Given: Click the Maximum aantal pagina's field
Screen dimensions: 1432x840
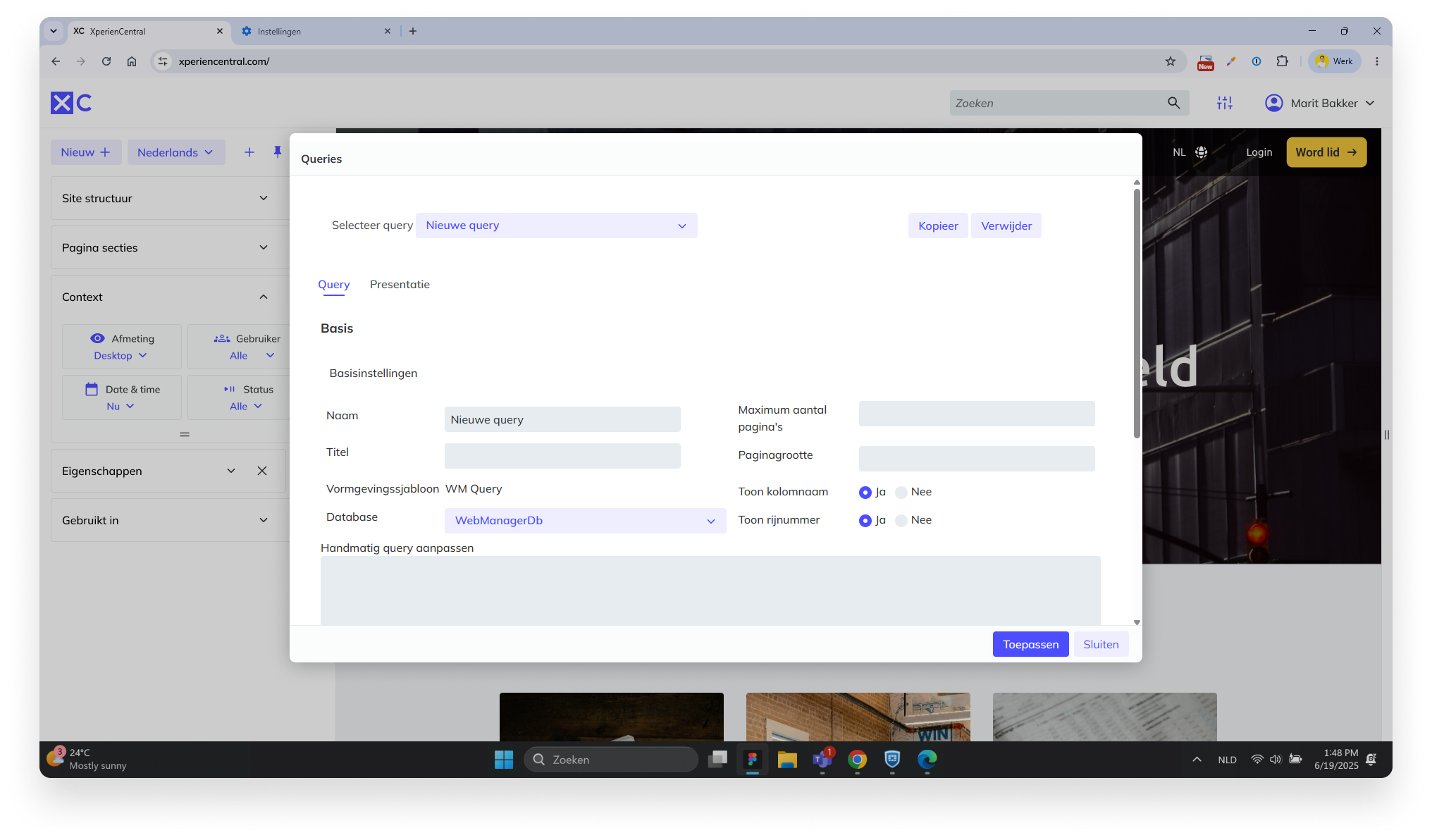Looking at the screenshot, I should 977,414.
